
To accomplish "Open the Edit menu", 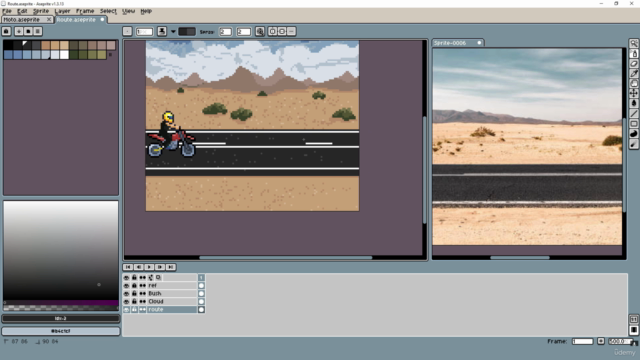I will pos(22,11).
